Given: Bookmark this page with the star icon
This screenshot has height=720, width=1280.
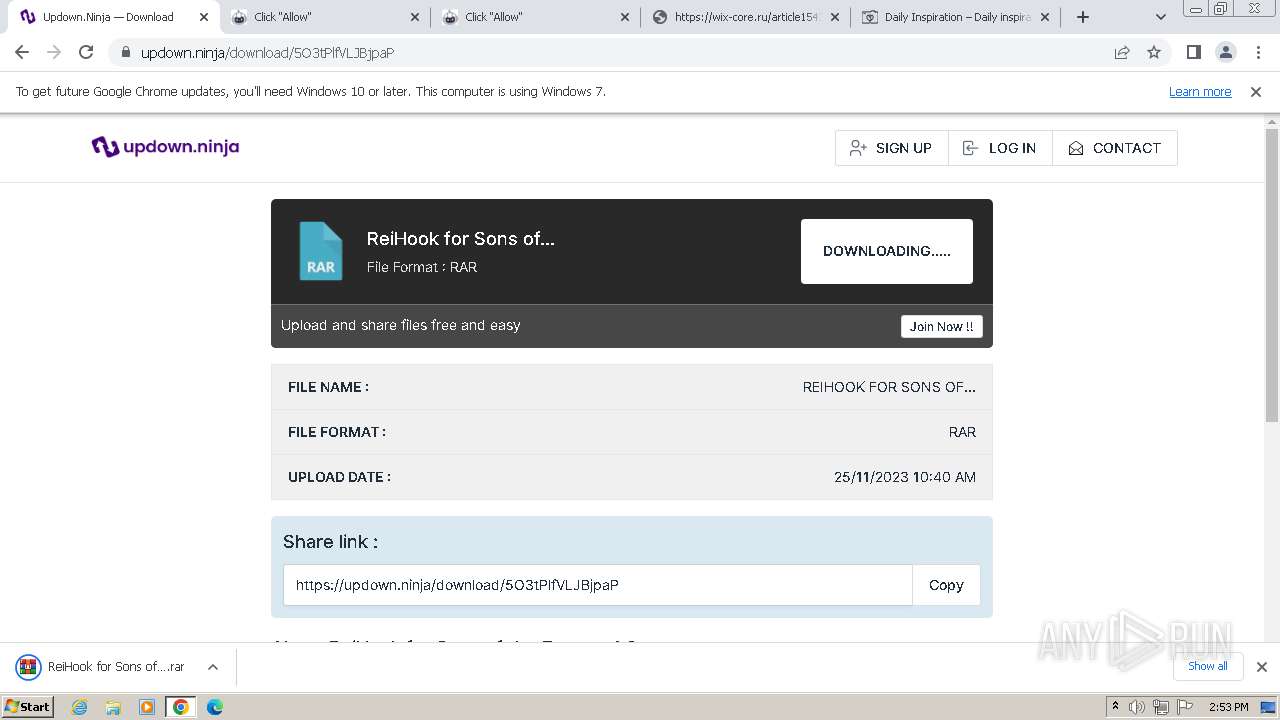Looking at the screenshot, I should click(x=1154, y=53).
